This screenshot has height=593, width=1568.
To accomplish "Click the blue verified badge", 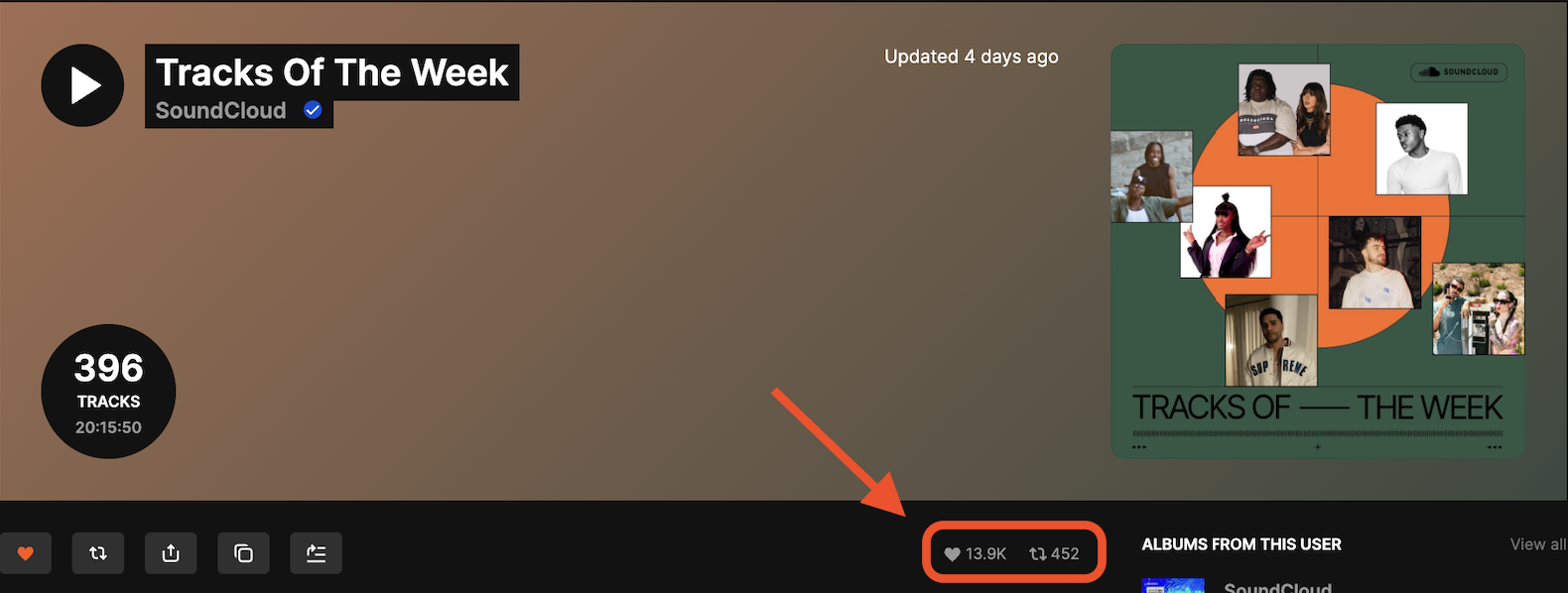I will [x=313, y=110].
